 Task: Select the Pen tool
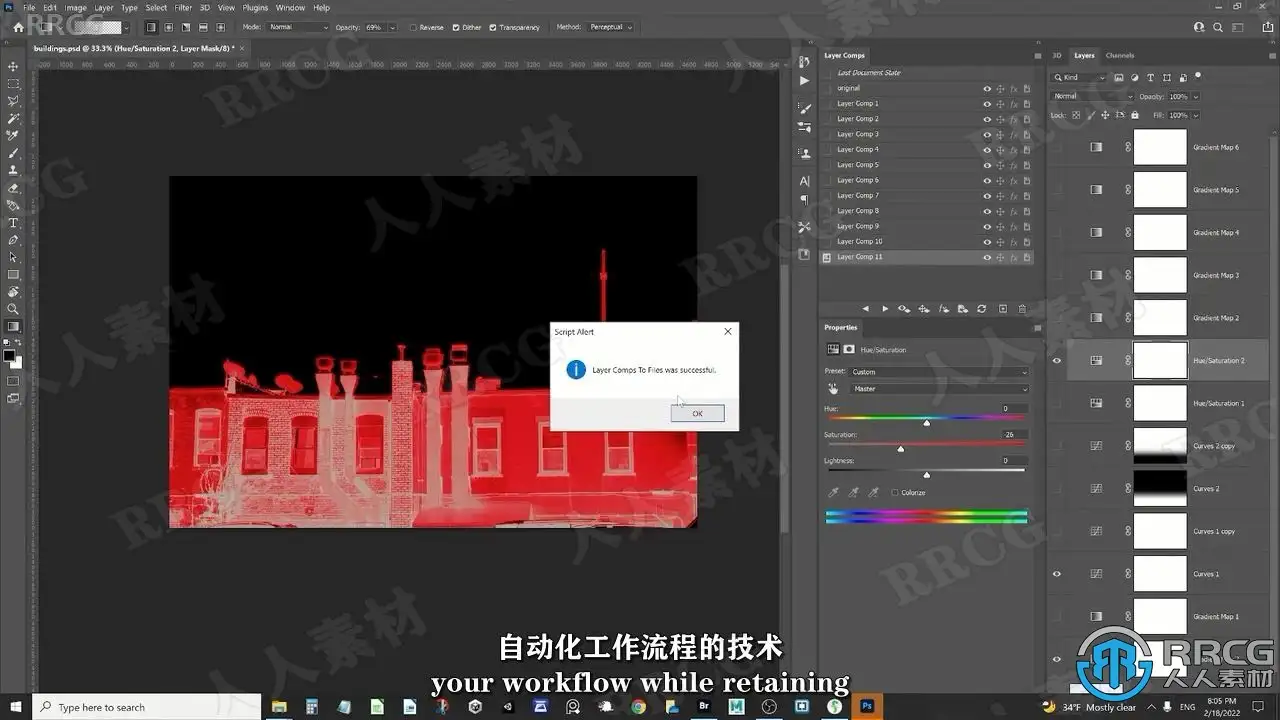(x=13, y=240)
